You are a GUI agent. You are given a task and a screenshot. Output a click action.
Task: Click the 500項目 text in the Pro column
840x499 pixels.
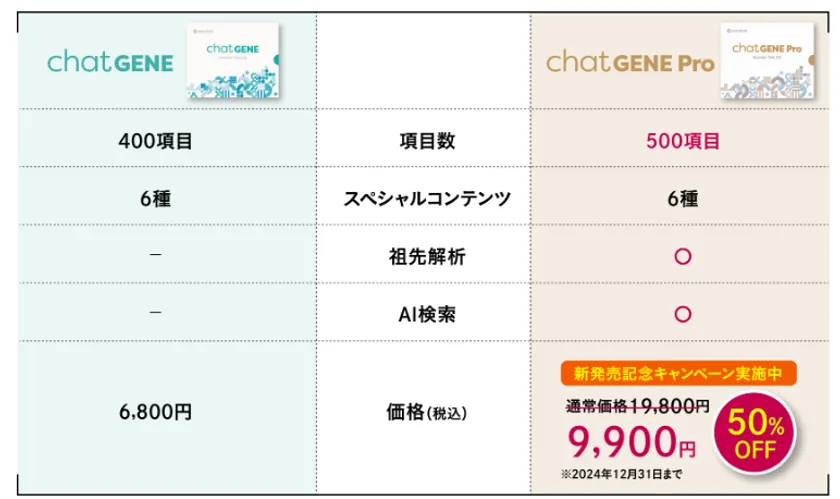683,142
